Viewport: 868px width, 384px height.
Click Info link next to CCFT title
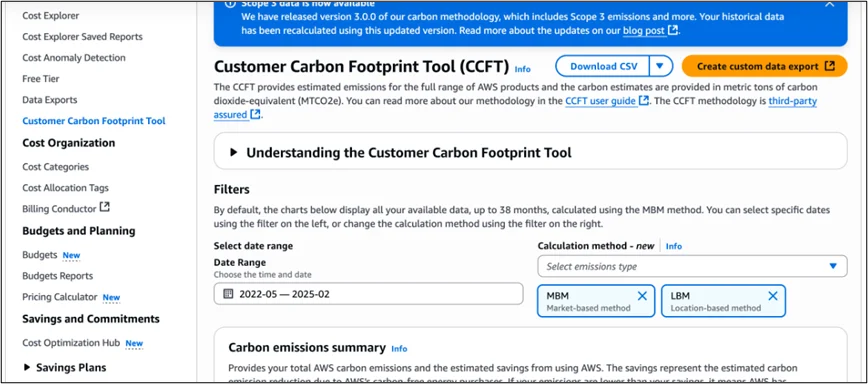(x=523, y=69)
